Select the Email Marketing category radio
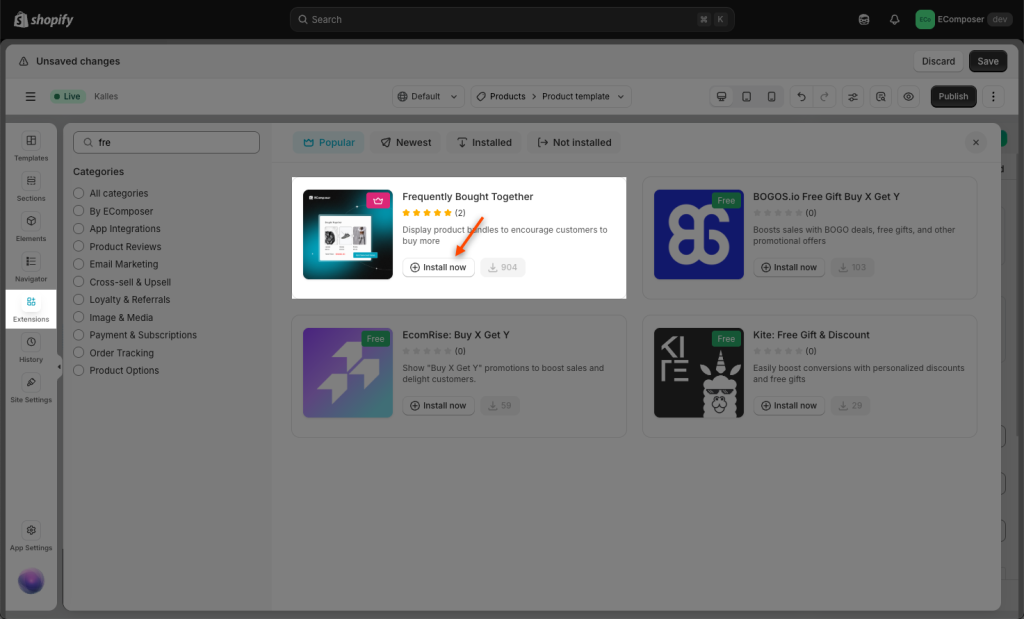This screenshot has height=619, width=1024. pos(79,264)
